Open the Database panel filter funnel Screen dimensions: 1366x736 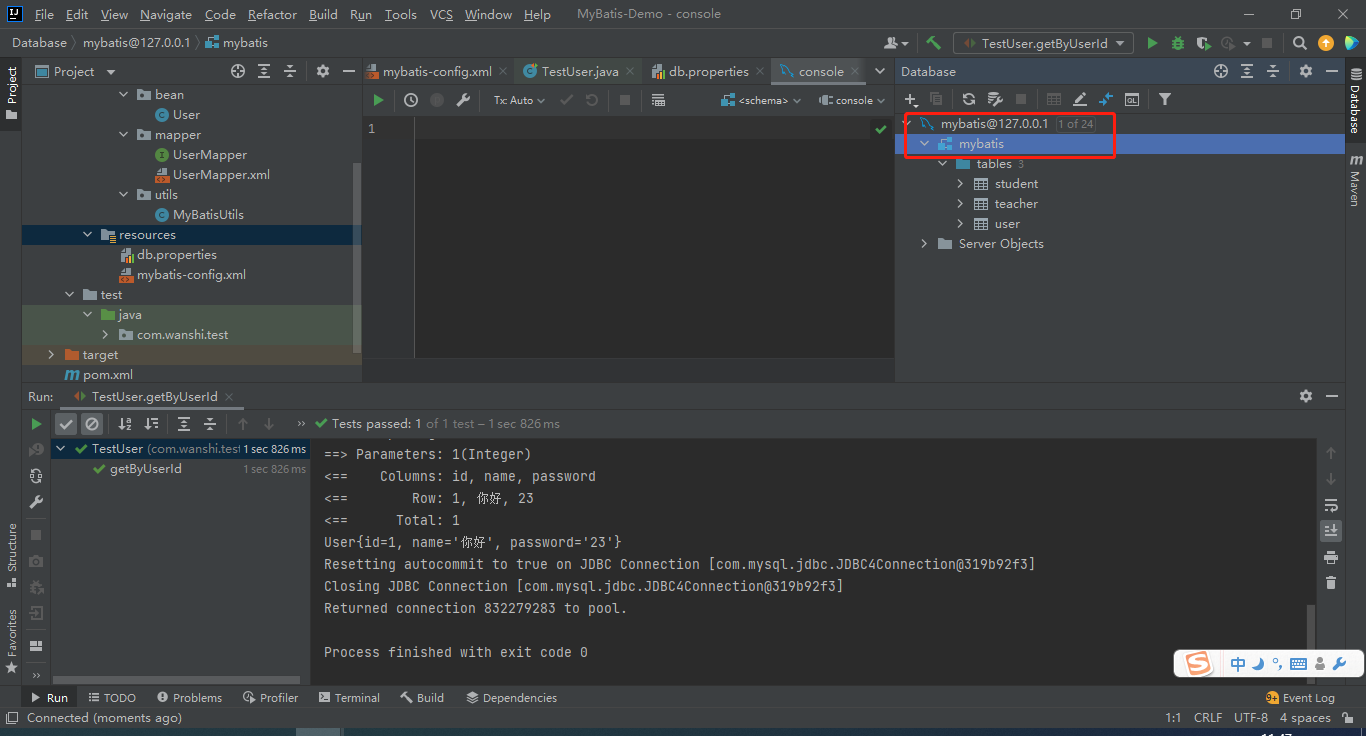(x=1165, y=99)
